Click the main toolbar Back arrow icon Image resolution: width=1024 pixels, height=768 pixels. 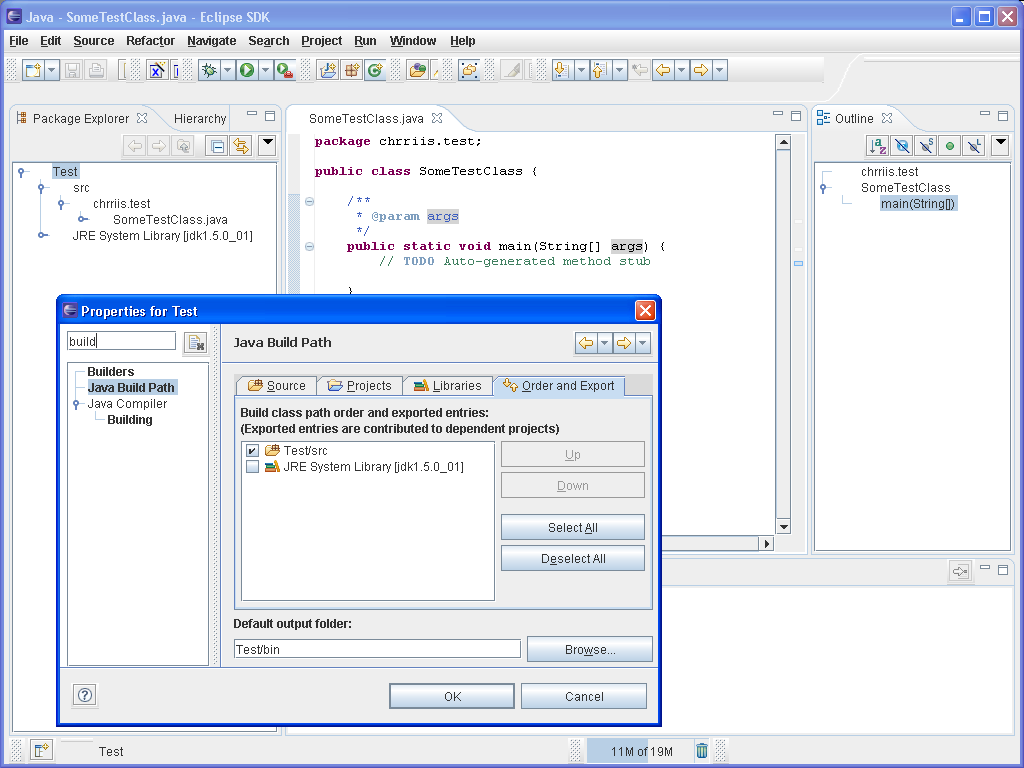click(663, 70)
